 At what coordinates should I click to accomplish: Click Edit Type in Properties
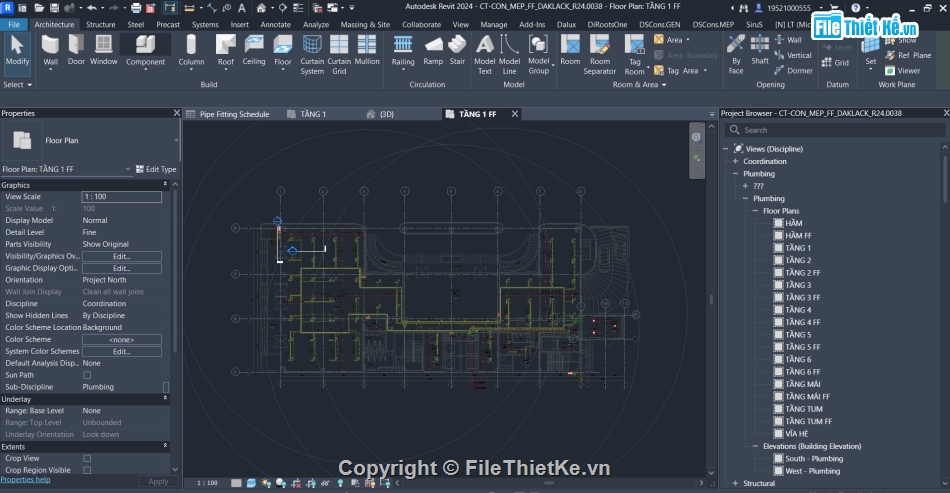(156, 169)
